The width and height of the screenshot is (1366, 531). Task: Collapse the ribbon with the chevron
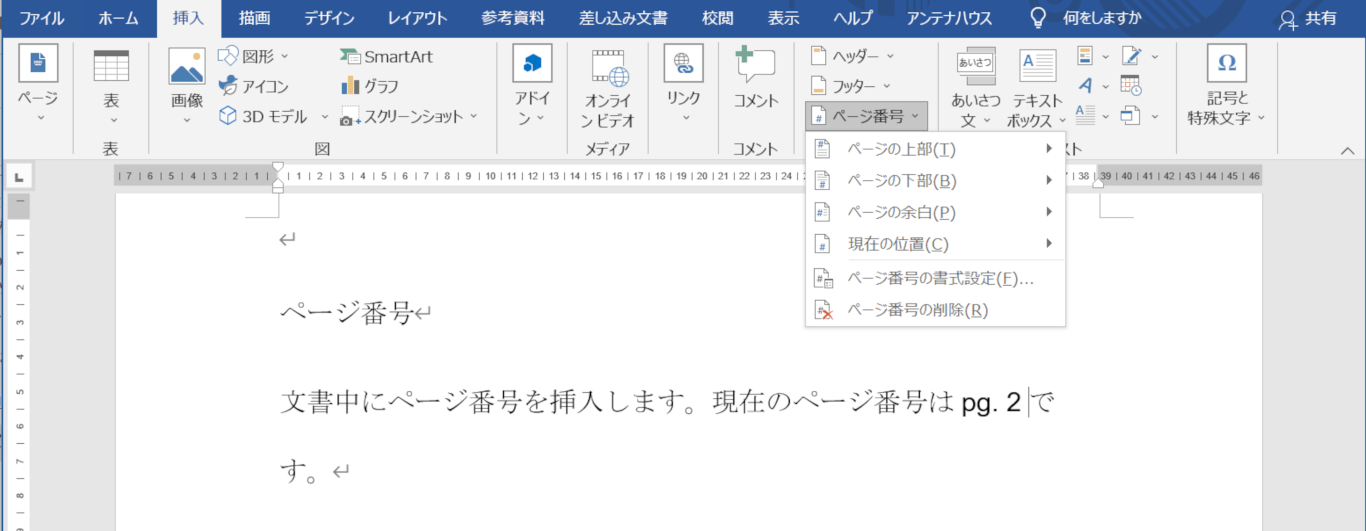tap(1348, 151)
